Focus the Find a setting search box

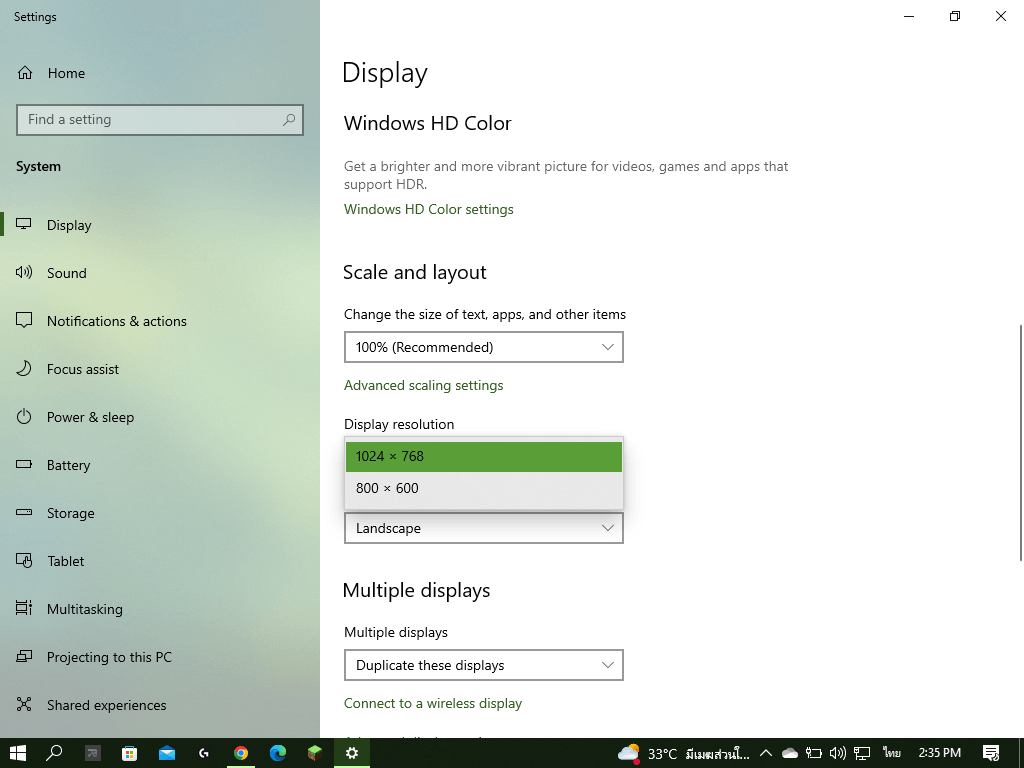tap(159, 120)
